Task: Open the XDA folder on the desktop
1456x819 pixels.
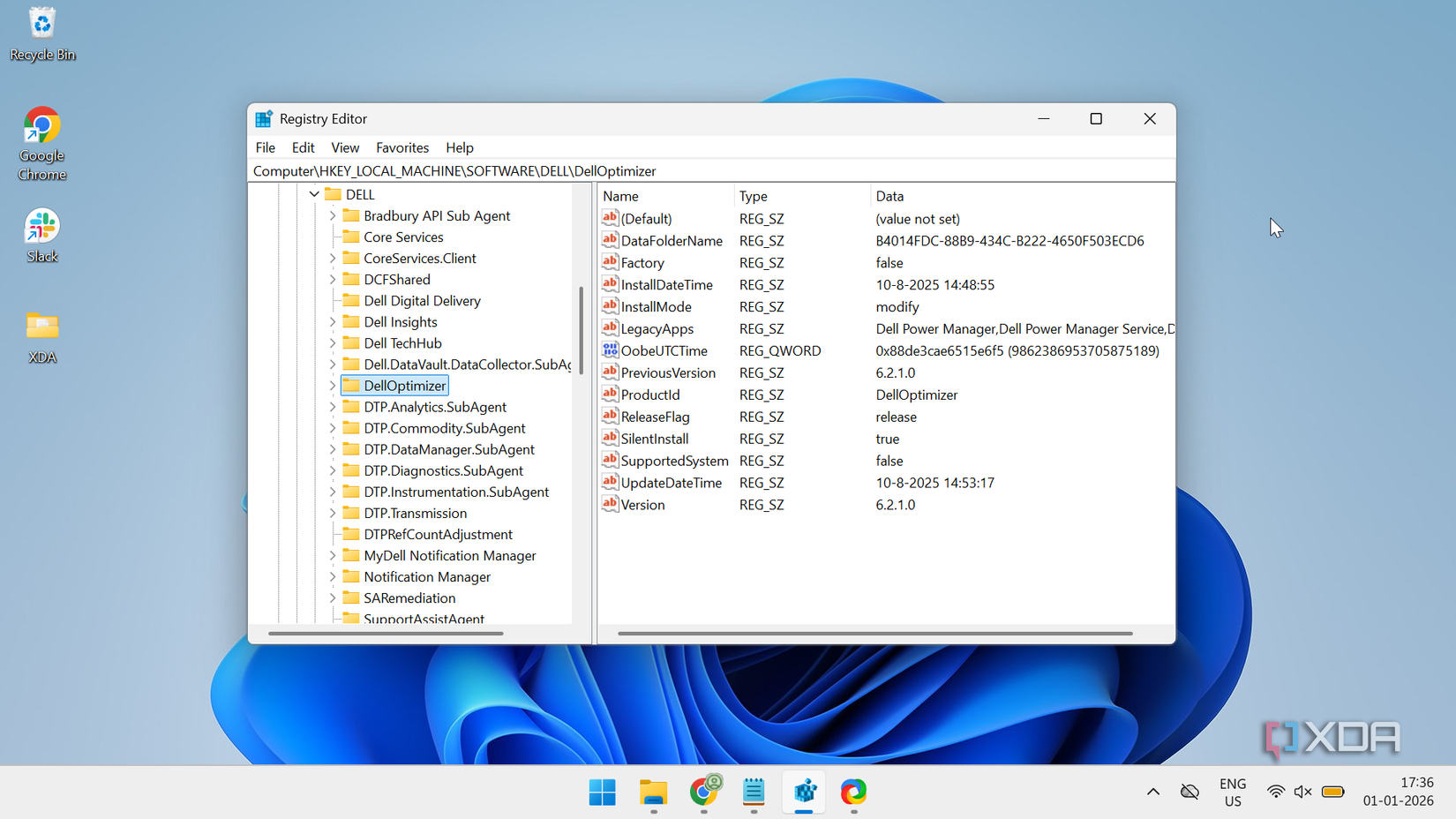Action: (41, 327)
